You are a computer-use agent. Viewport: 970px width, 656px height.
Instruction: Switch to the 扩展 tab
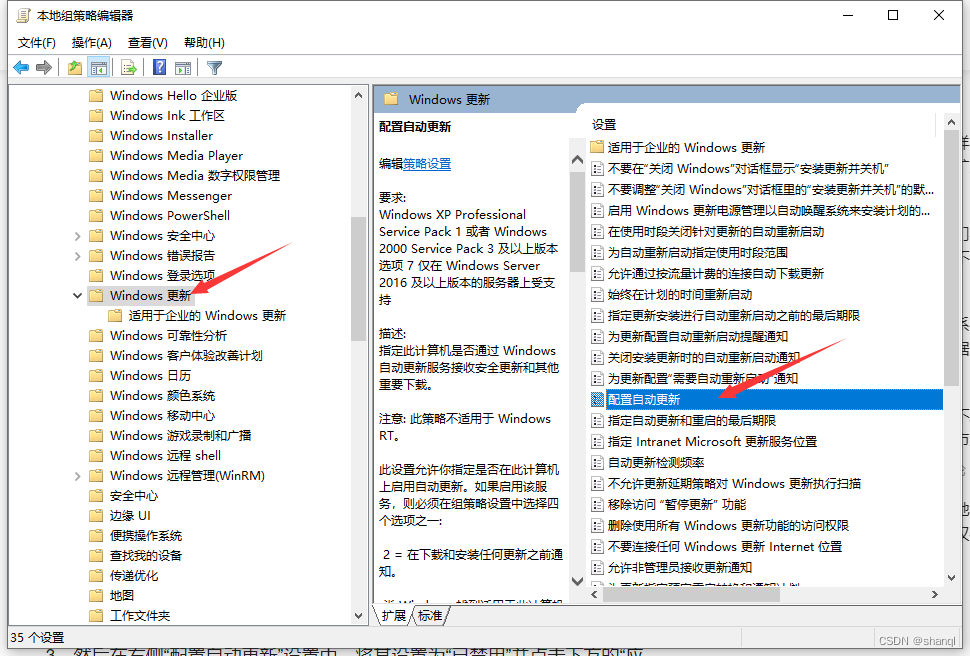click(393, 615)
